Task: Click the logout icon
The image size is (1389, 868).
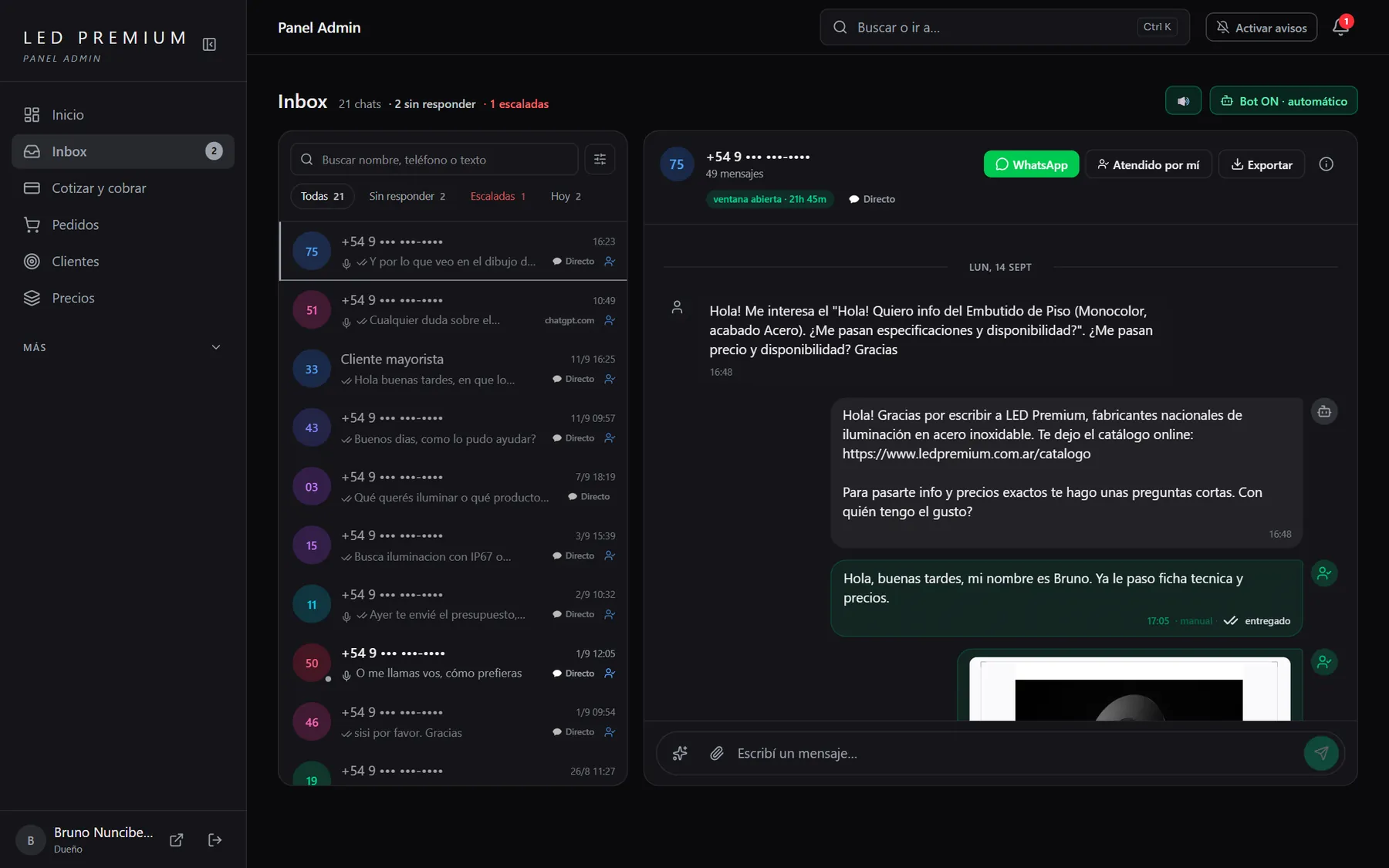Action: 215,840
